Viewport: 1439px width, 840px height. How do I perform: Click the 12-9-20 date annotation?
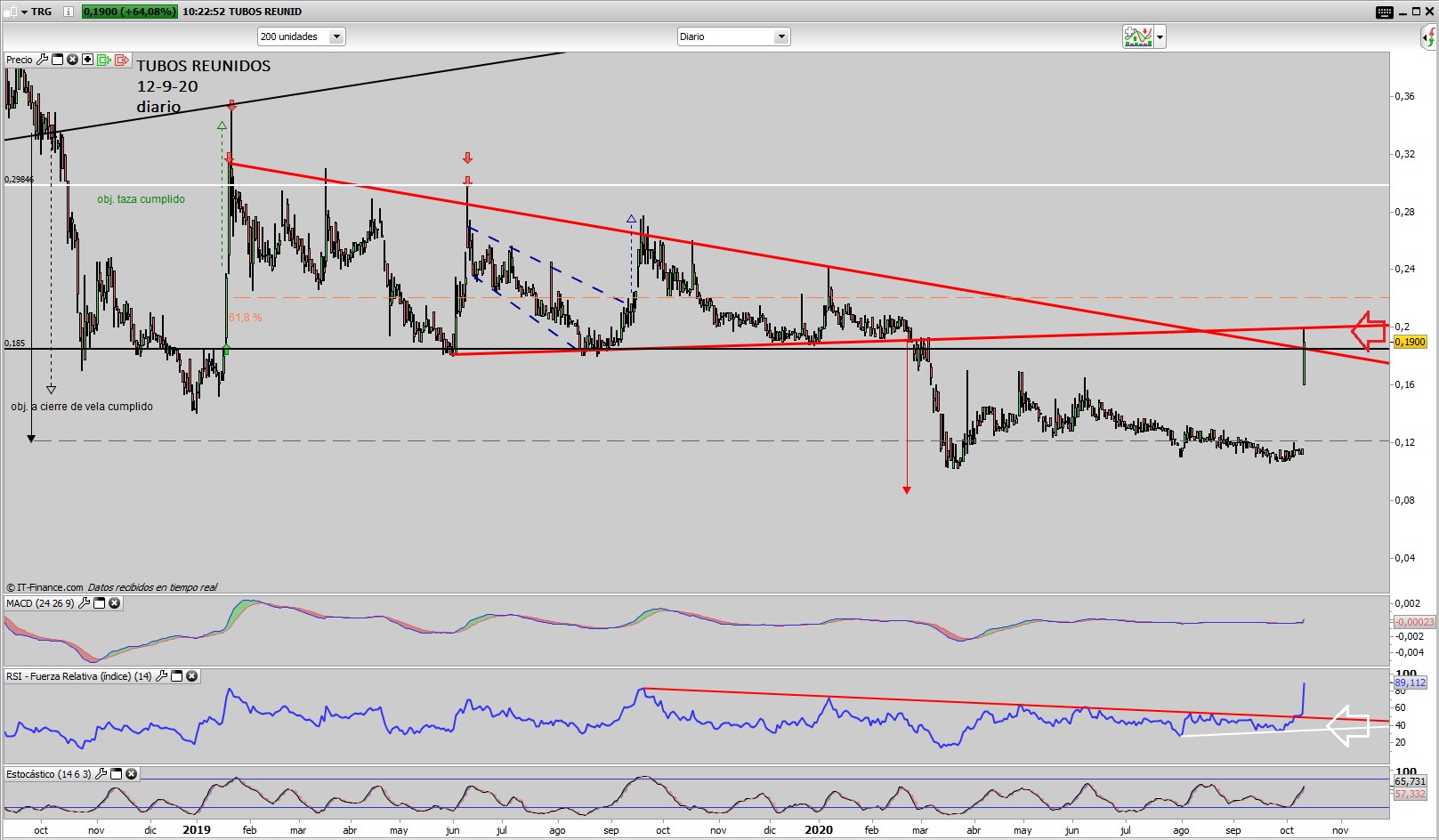(x=167, y=86)
